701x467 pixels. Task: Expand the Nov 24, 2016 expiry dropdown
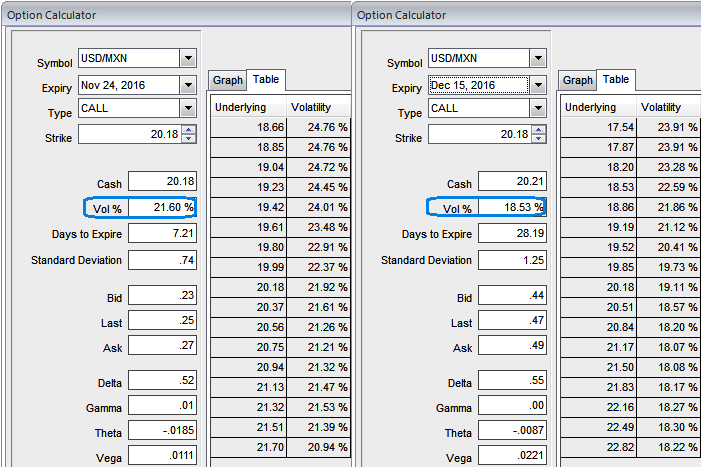pyautogui.click(x=188, y=85)
